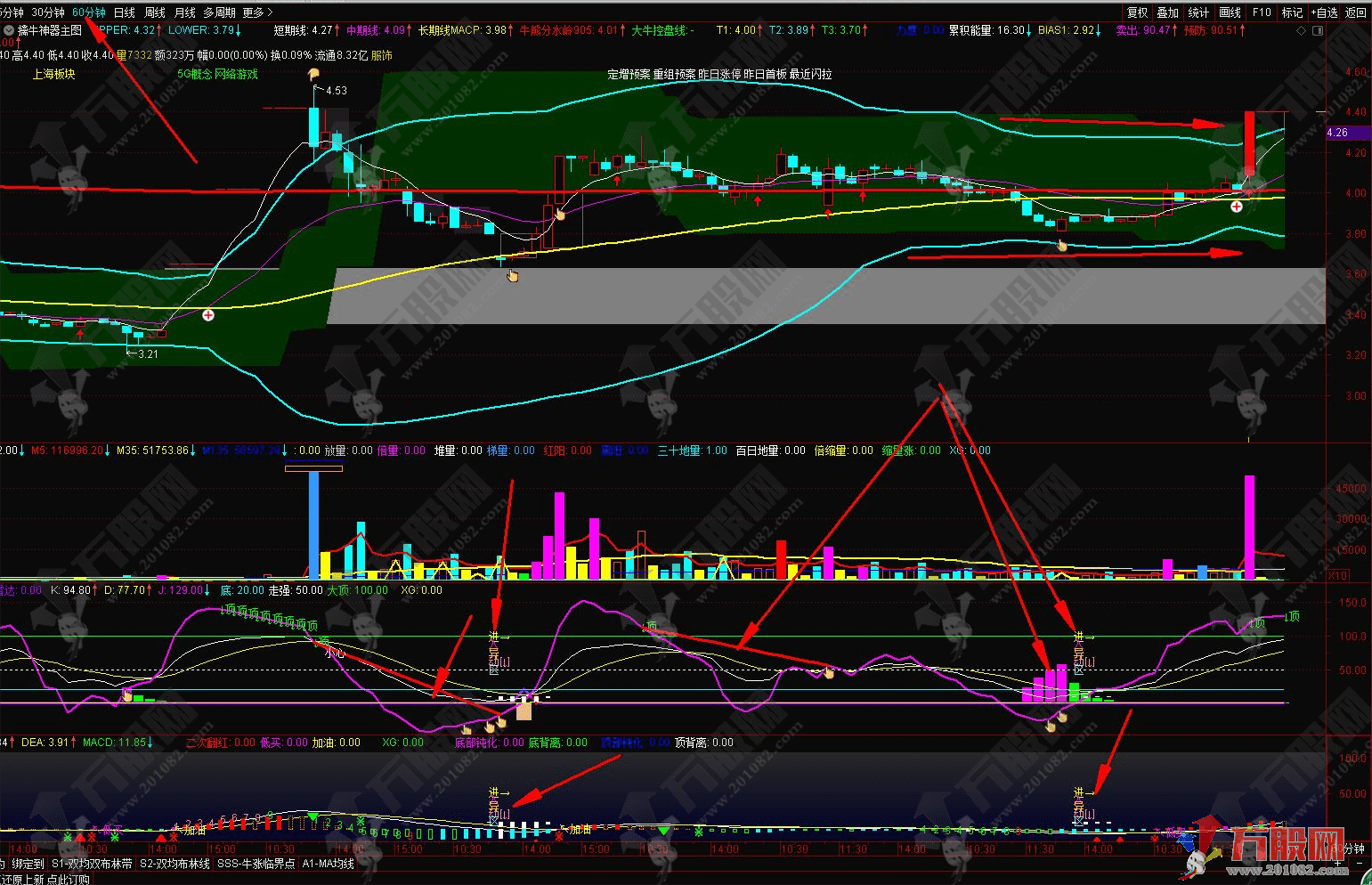
Task: Activate the 画线 drawing tool
Action: (1230, 12)
